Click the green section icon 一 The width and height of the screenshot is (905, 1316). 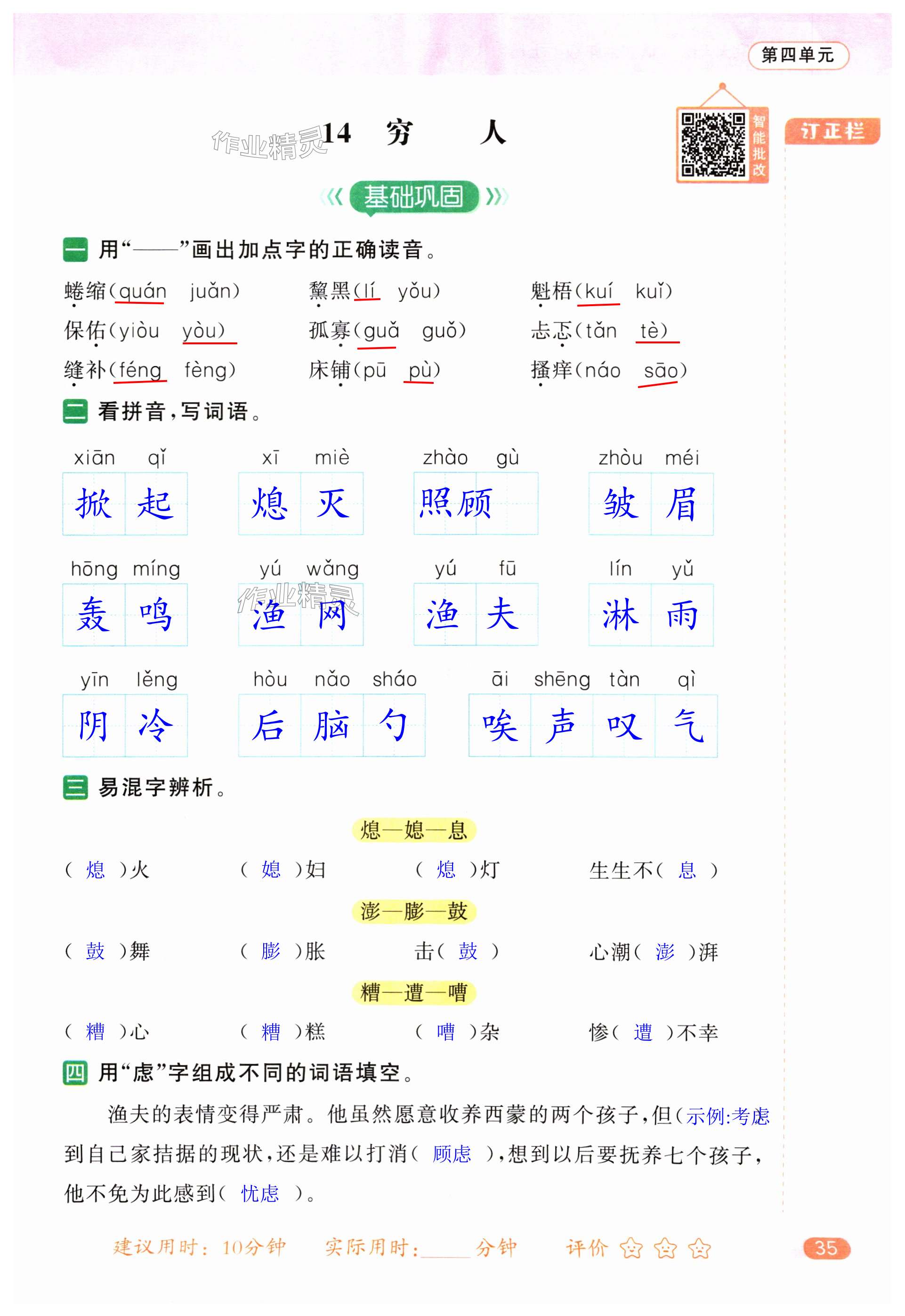tap(75, 250)
